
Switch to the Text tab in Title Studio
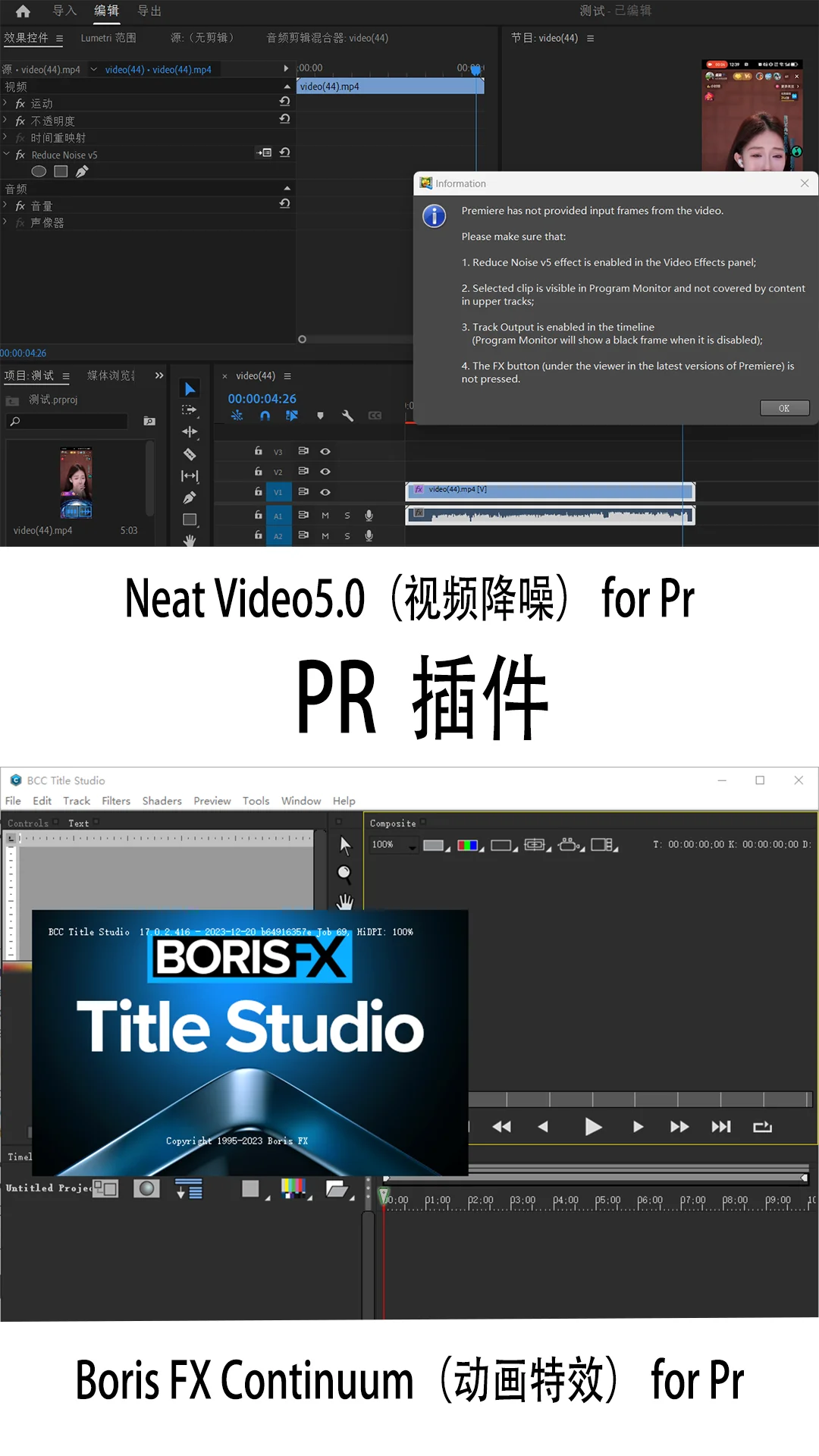[79, 824]
